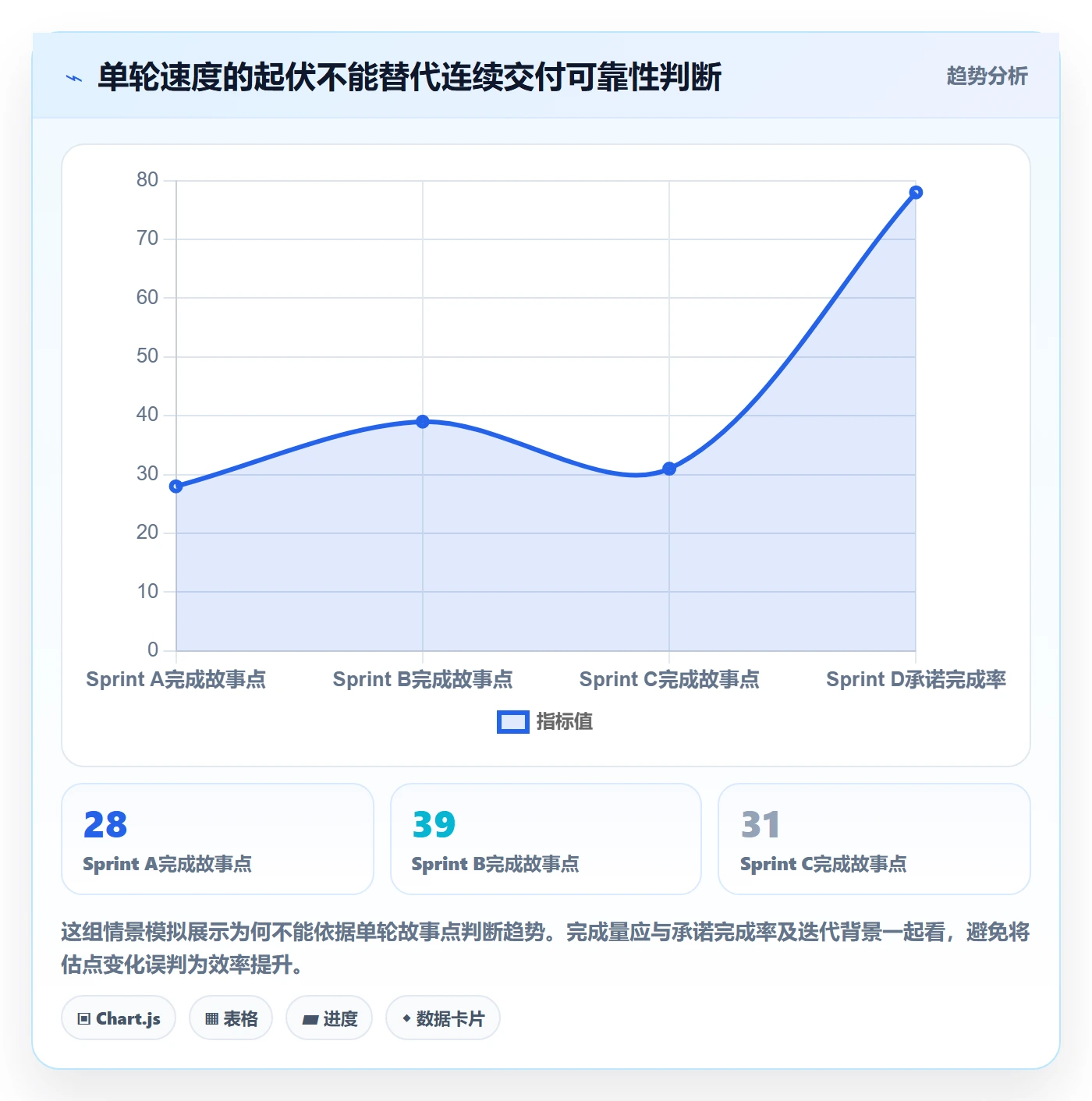Click the 进度 tag
Viewport: 1092px width, 1101px height.
pyautogui.click(x=329, y=1018)
